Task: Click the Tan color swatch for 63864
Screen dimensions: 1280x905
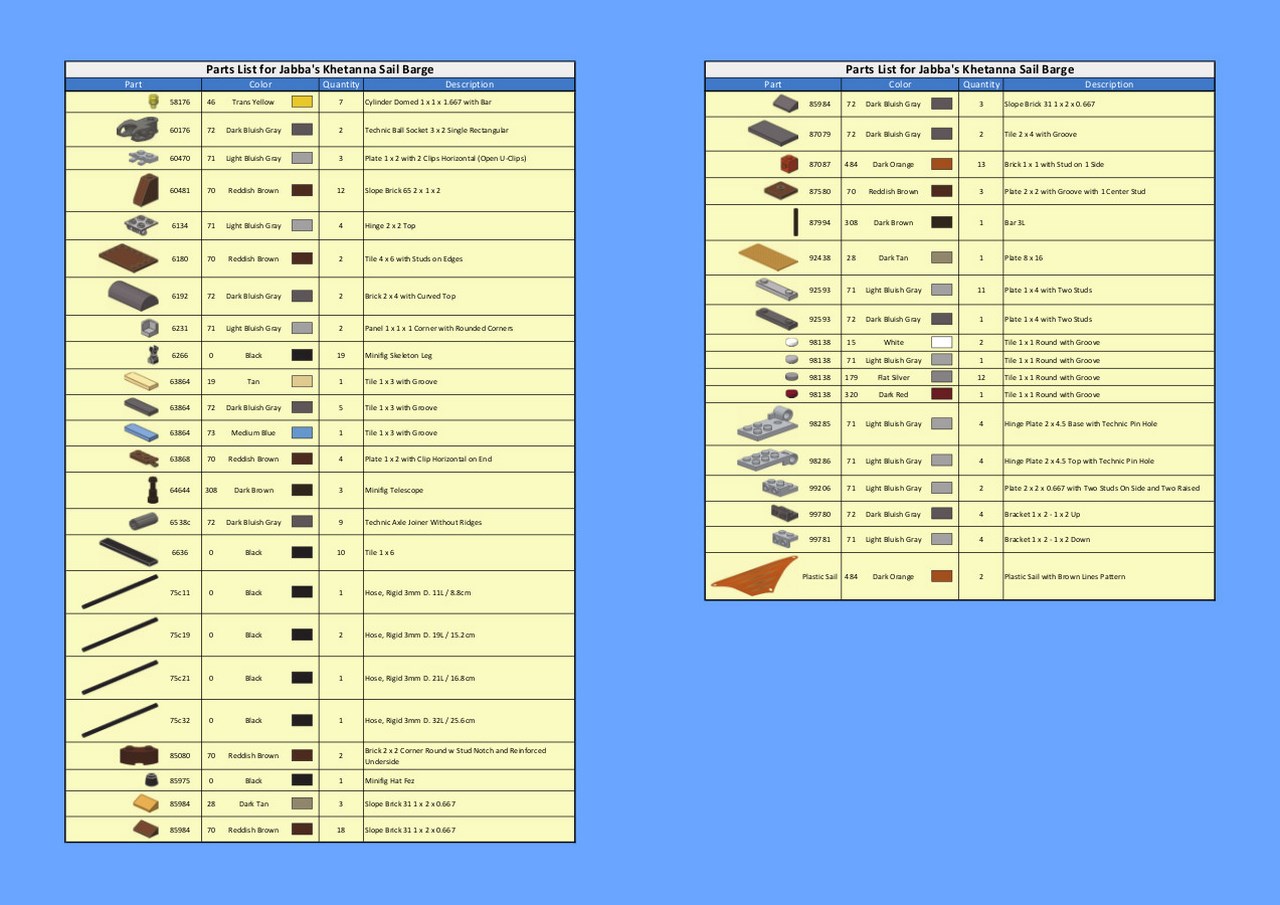Action: tap(302, 381)
